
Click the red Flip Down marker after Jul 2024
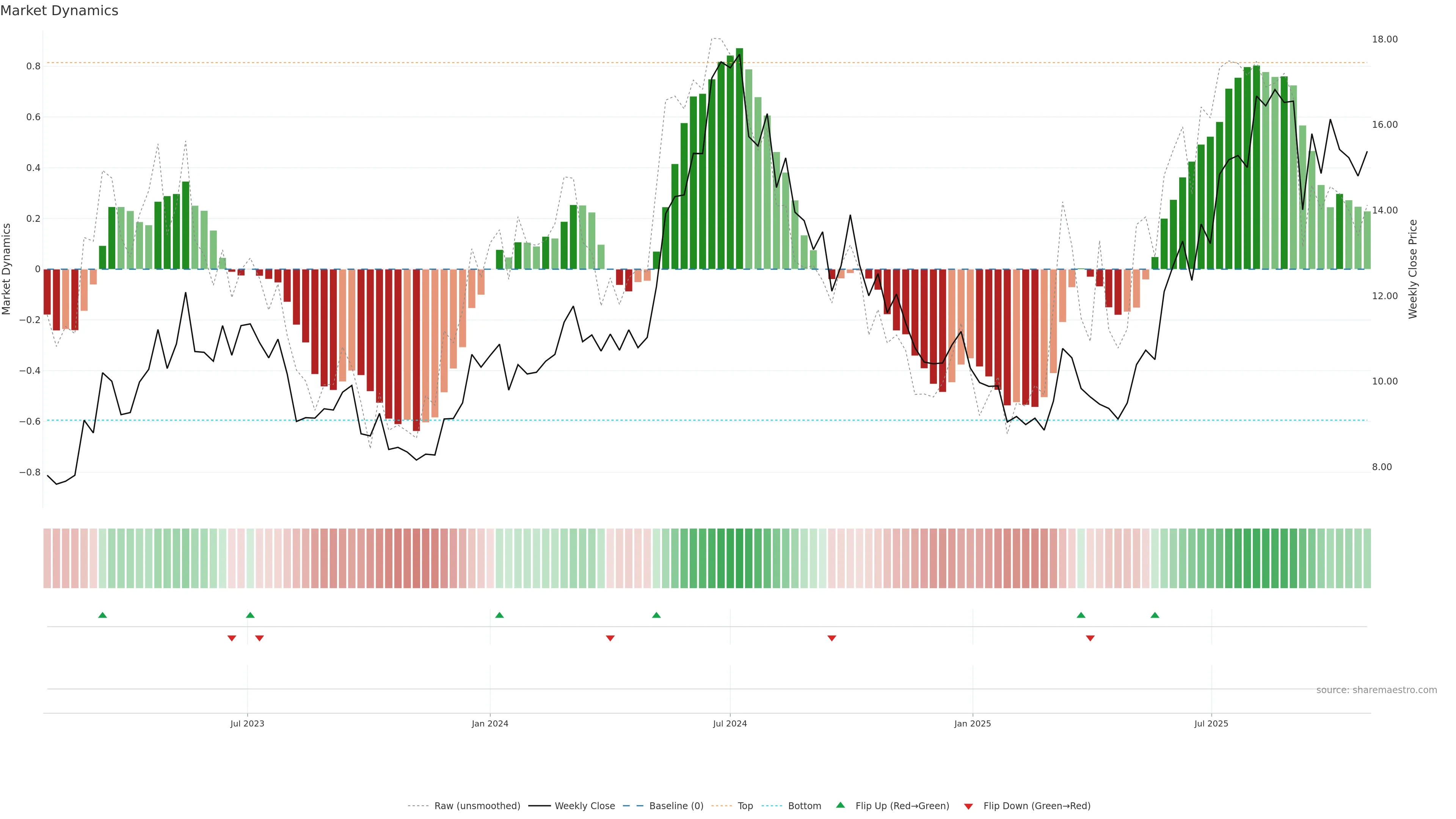coord(832,638)
